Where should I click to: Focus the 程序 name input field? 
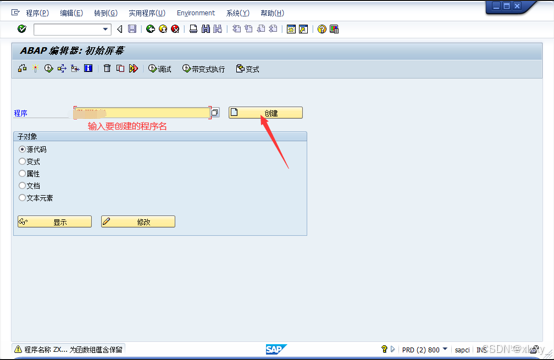coord(142,113)
